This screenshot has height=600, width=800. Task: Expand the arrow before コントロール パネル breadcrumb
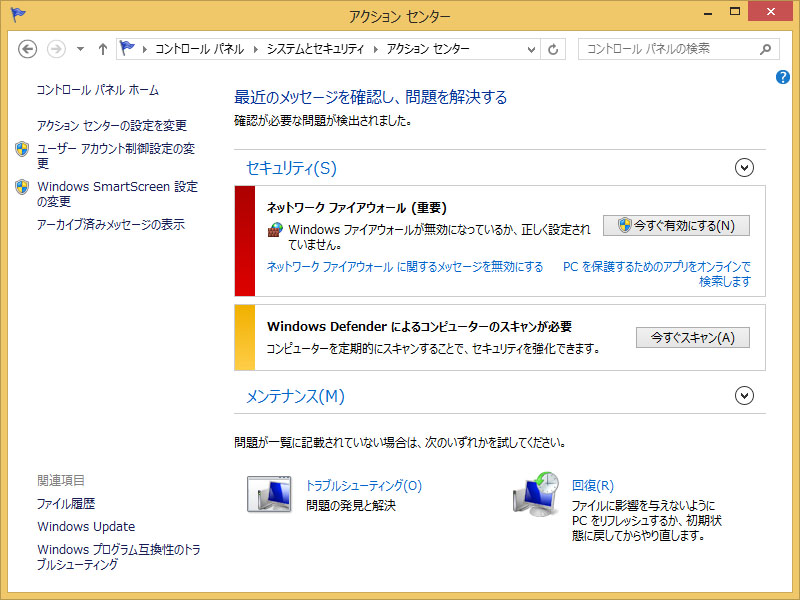[144, 49]
